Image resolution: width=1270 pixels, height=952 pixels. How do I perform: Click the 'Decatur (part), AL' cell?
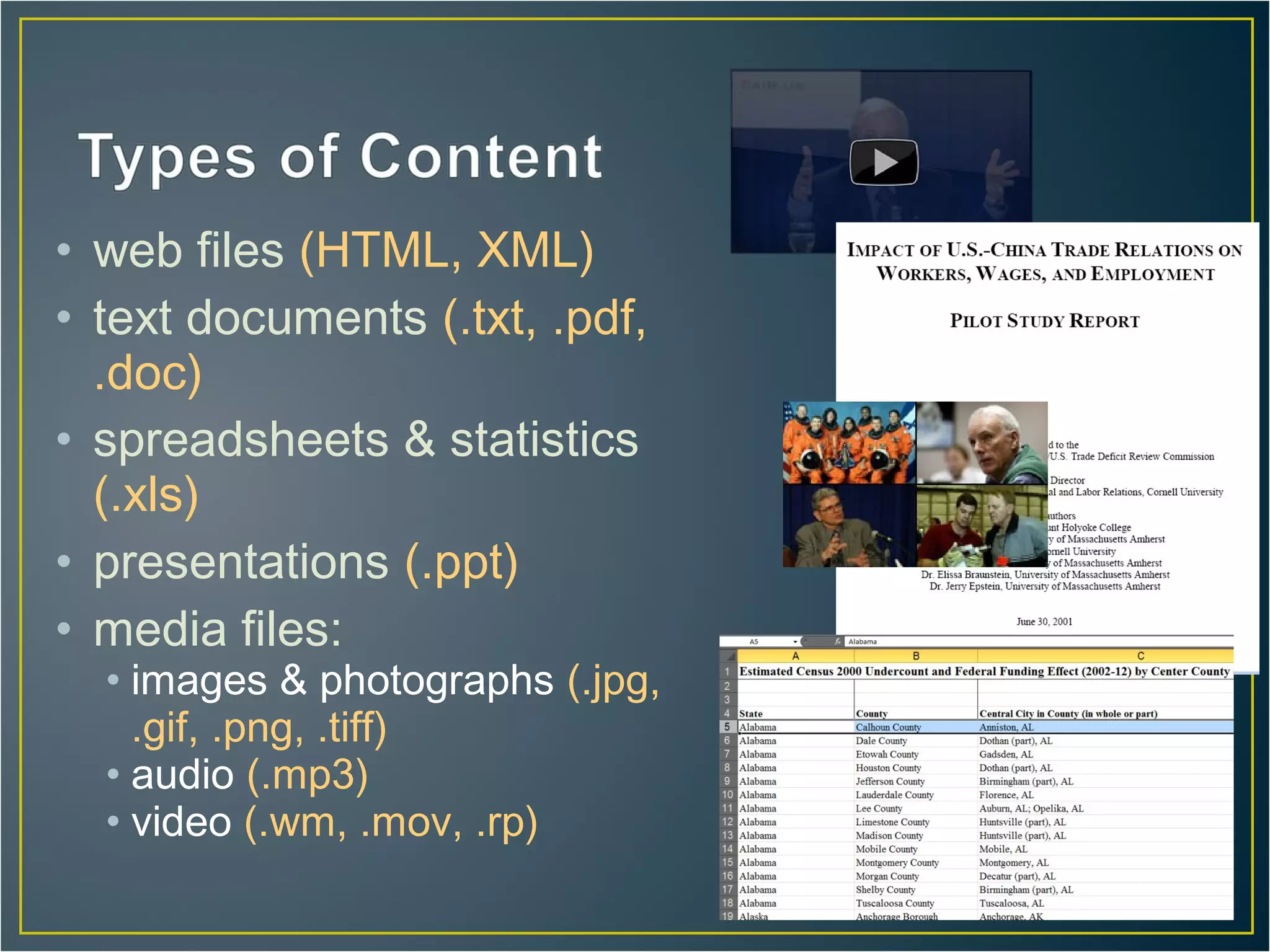click(1106, 876)
